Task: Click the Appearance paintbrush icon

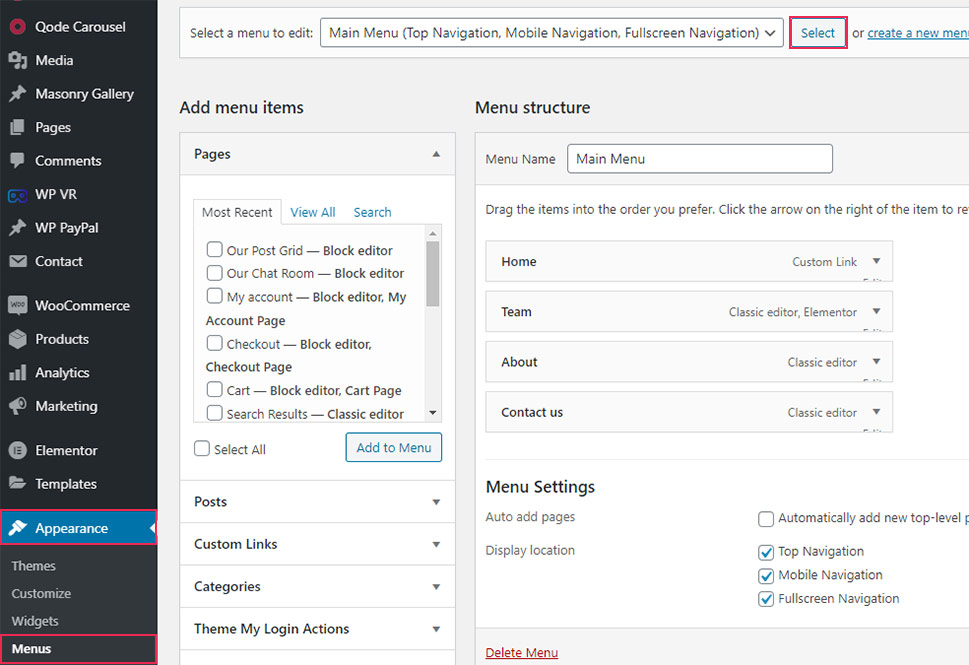Action: point(18,528)
